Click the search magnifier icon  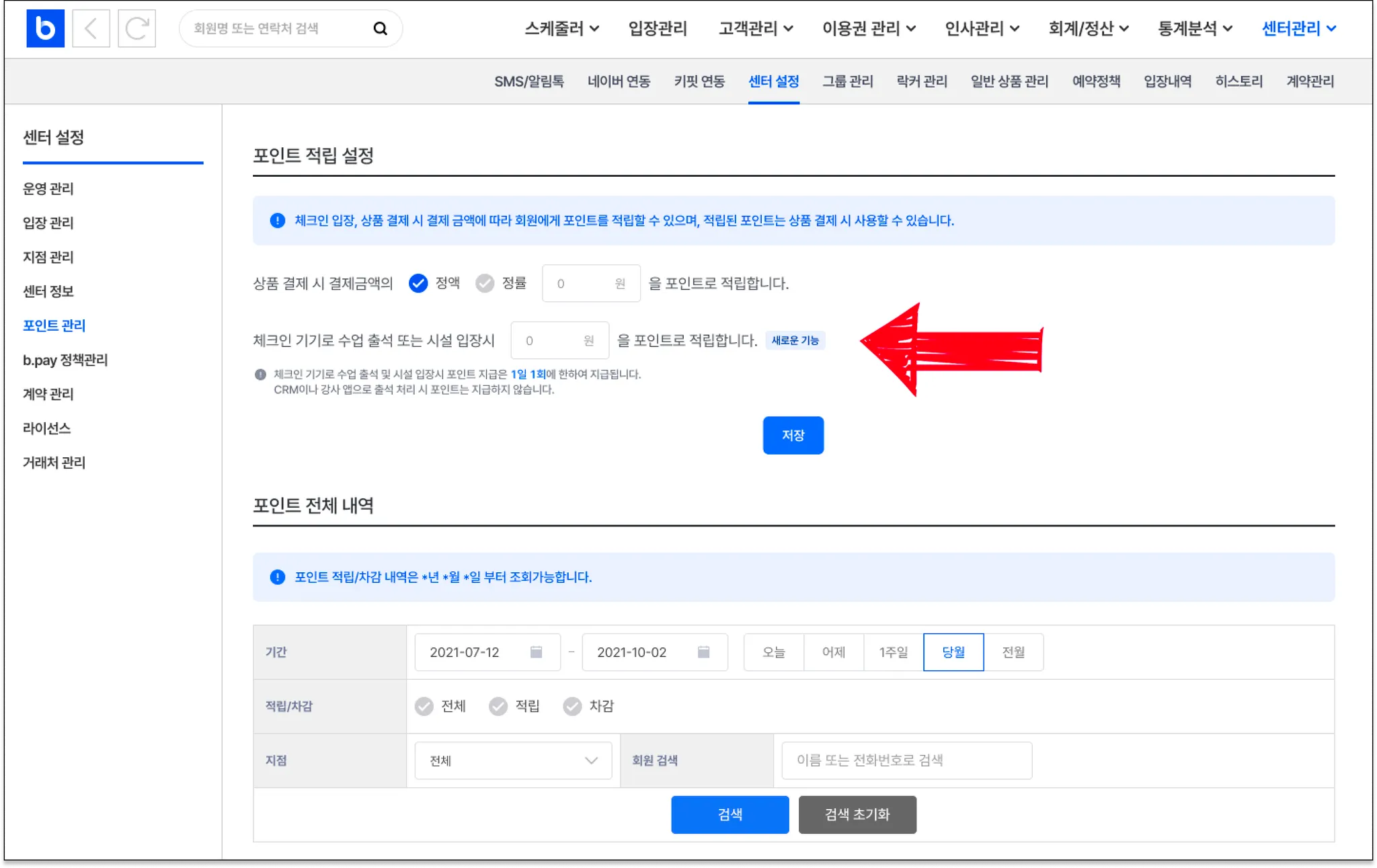click(x=380, y=28)
